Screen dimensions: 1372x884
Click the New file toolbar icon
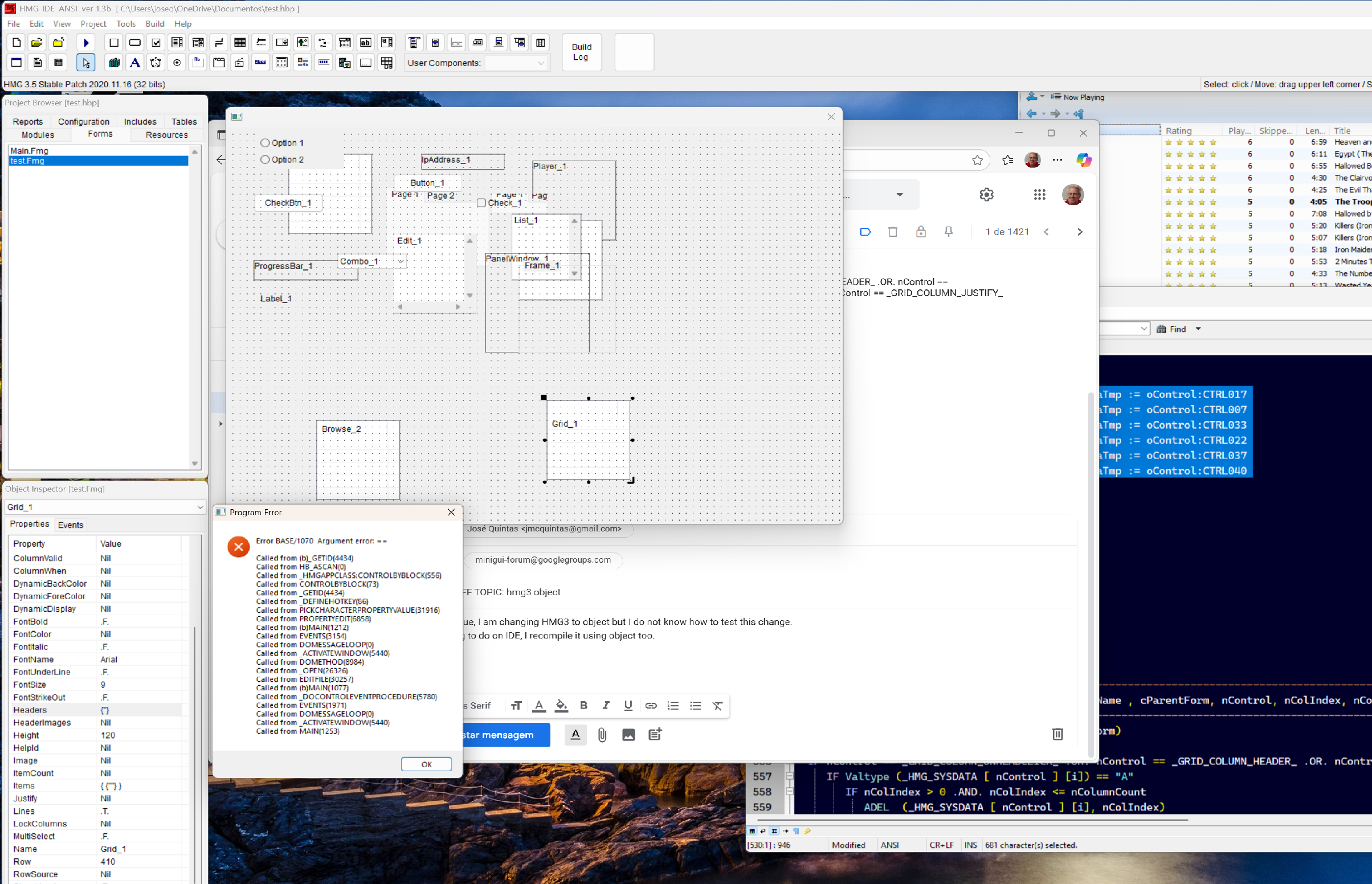[x=17, y=43]
